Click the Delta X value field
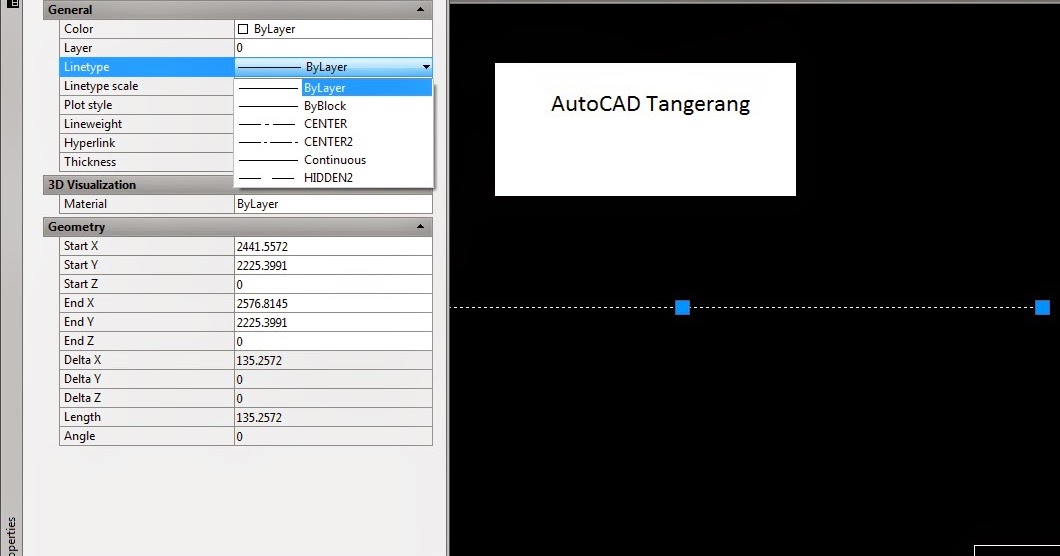This screenshot has width=1060, height=556. tap(333, 360)
